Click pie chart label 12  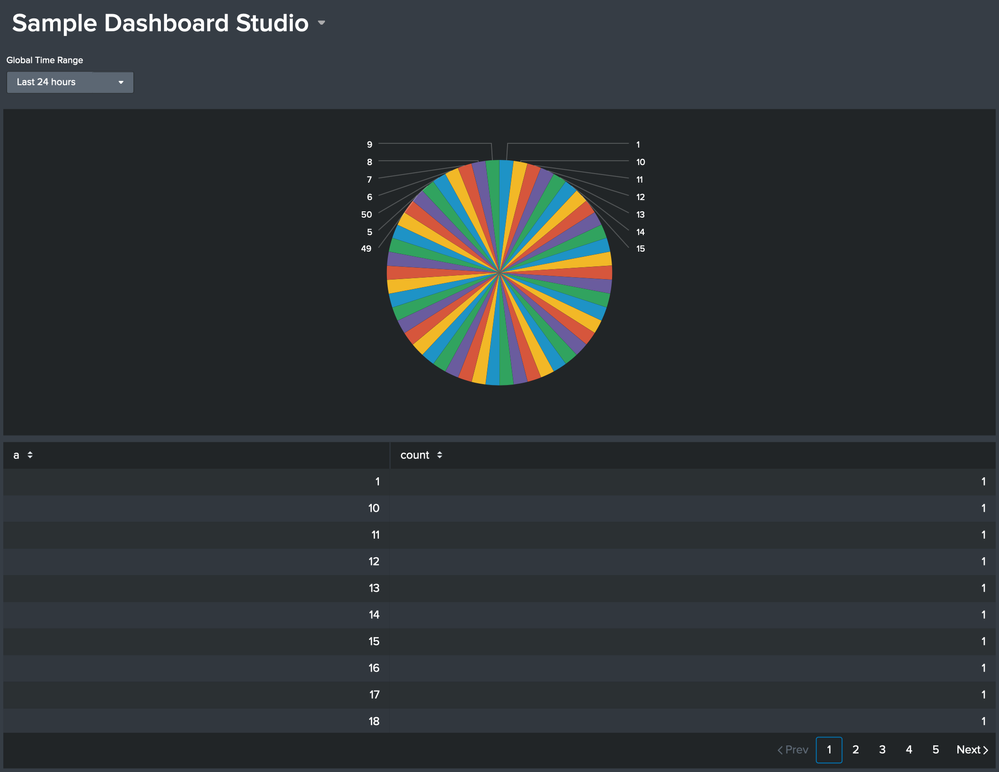pos(640,197)
